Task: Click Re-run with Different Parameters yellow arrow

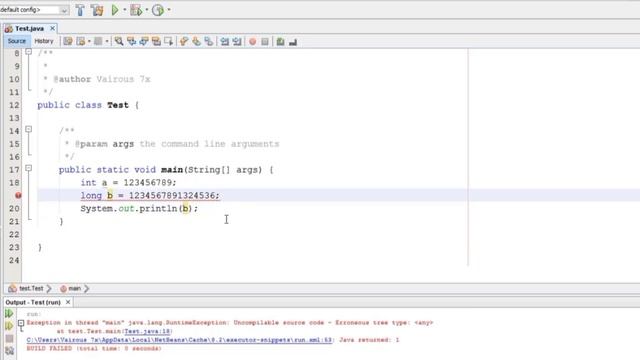Action: 9,326
